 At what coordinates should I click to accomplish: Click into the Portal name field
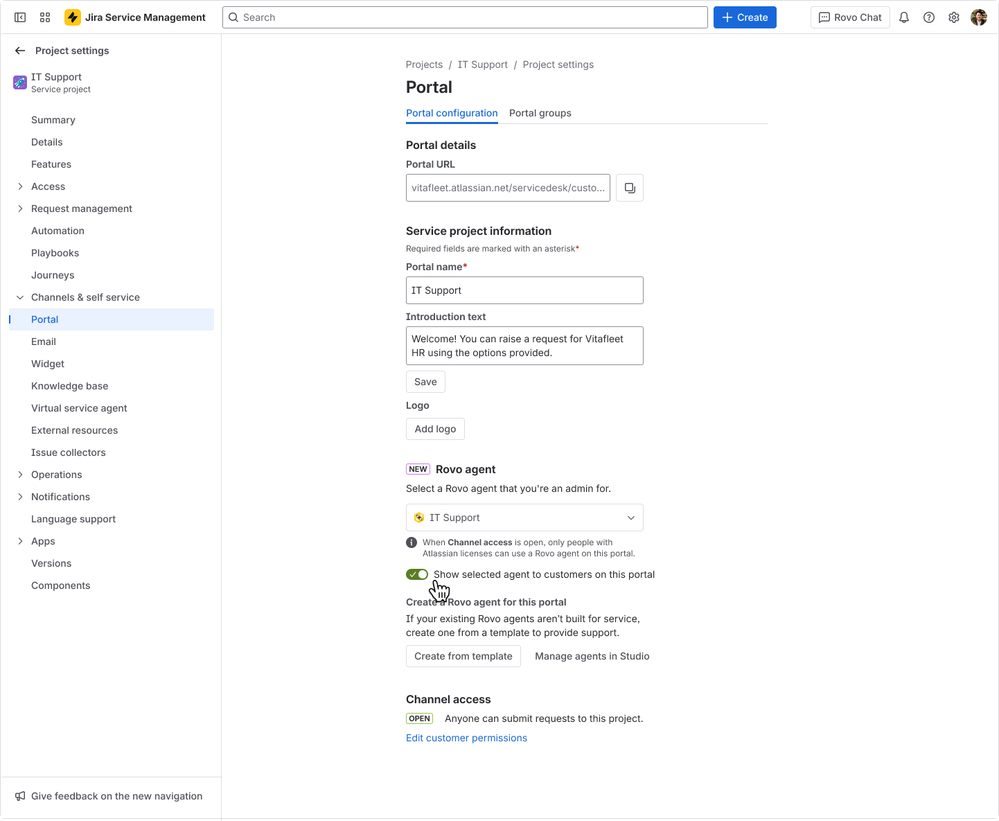524,290
